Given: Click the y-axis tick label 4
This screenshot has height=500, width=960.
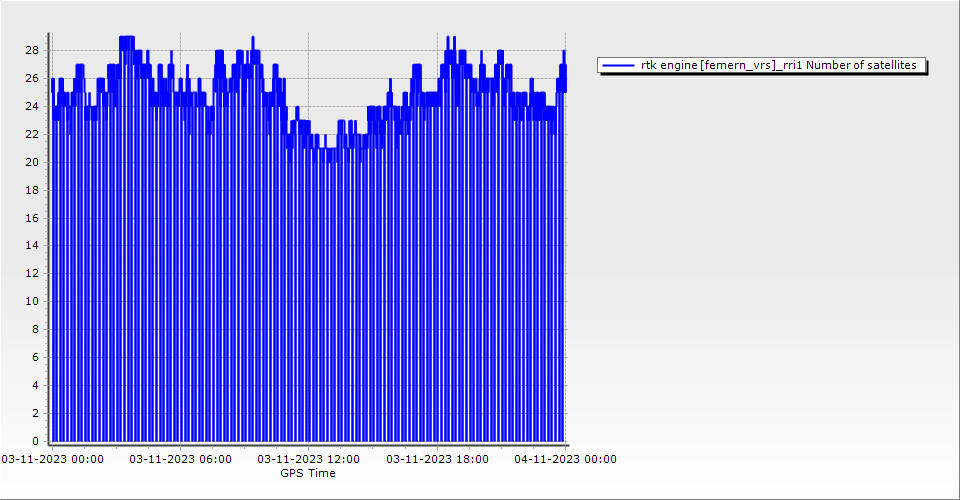Looking at the screenshot, I should [35, 385].
